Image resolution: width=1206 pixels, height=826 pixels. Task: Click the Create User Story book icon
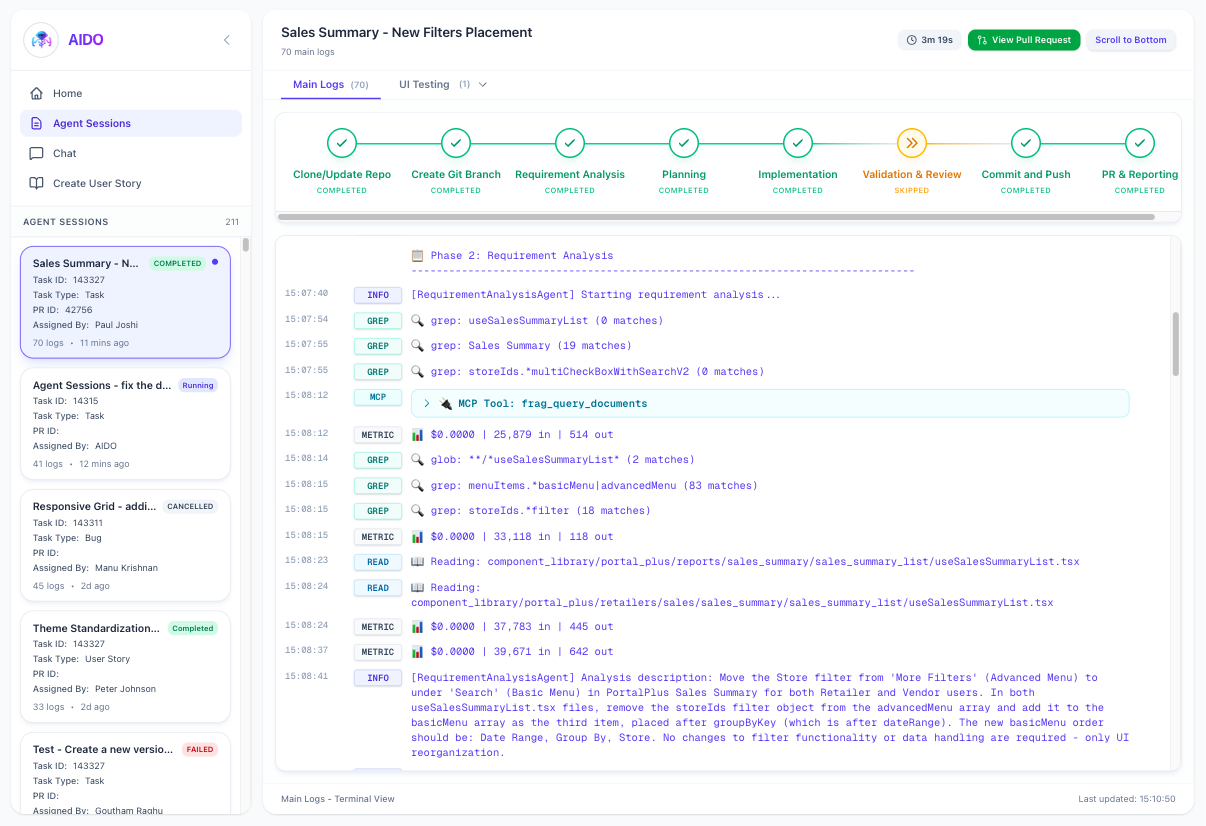pyautogui.click(x=37, y=183)
